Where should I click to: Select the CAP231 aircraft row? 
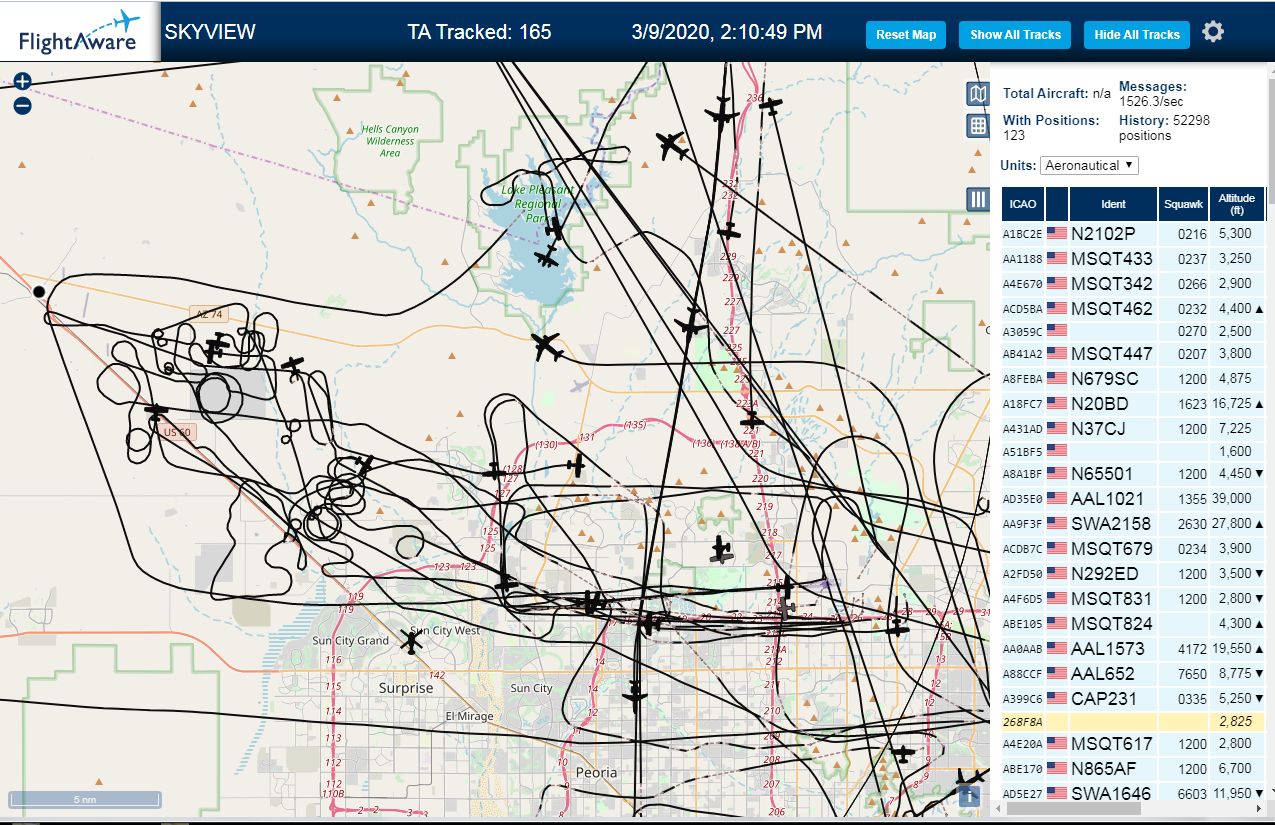pyautogui.click(x=1133, y=699)
